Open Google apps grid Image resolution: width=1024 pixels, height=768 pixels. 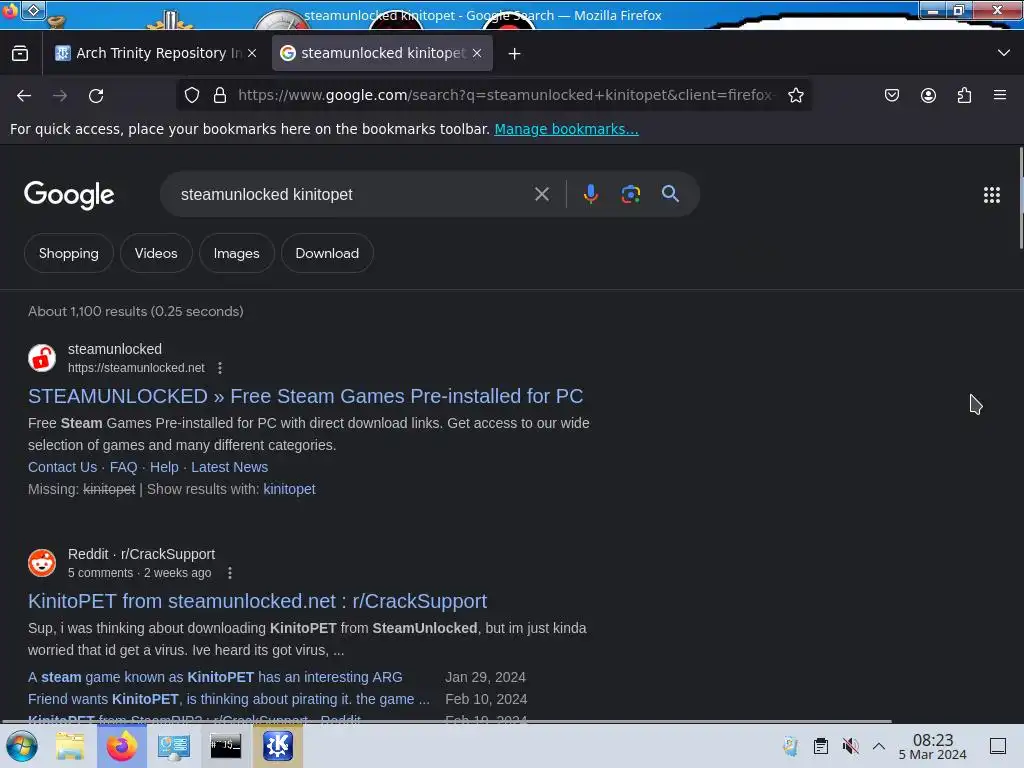pyautogui.click(x=991, y=195)
